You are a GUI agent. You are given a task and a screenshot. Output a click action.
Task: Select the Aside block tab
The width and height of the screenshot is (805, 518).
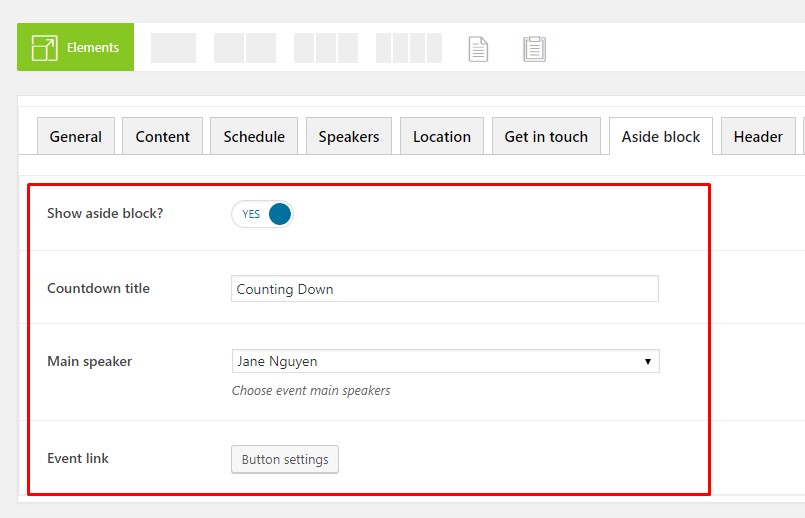click(x=660, y=137)
